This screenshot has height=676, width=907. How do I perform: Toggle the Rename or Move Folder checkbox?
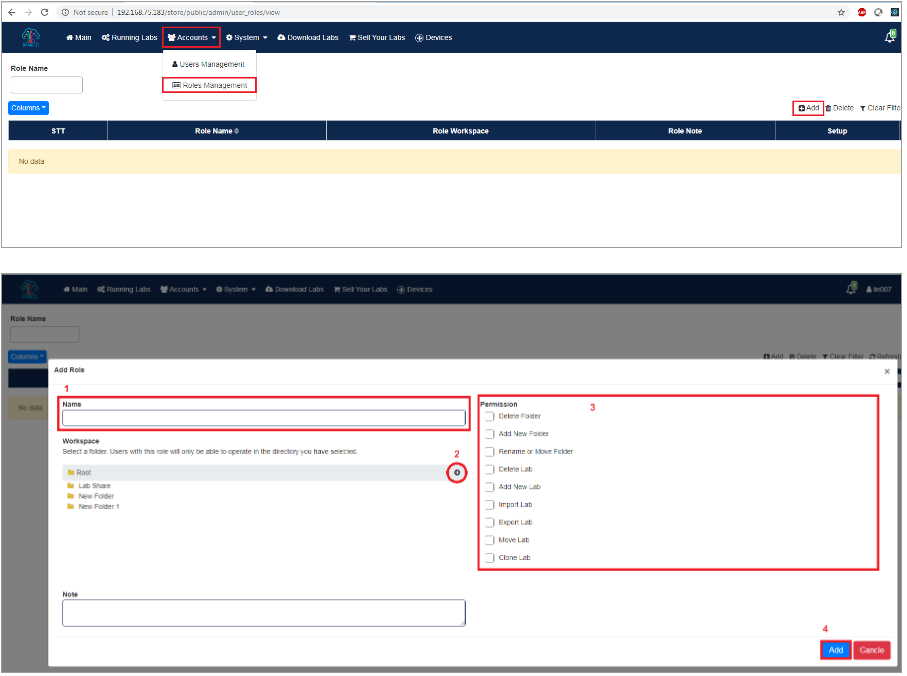tap(489, 452)
